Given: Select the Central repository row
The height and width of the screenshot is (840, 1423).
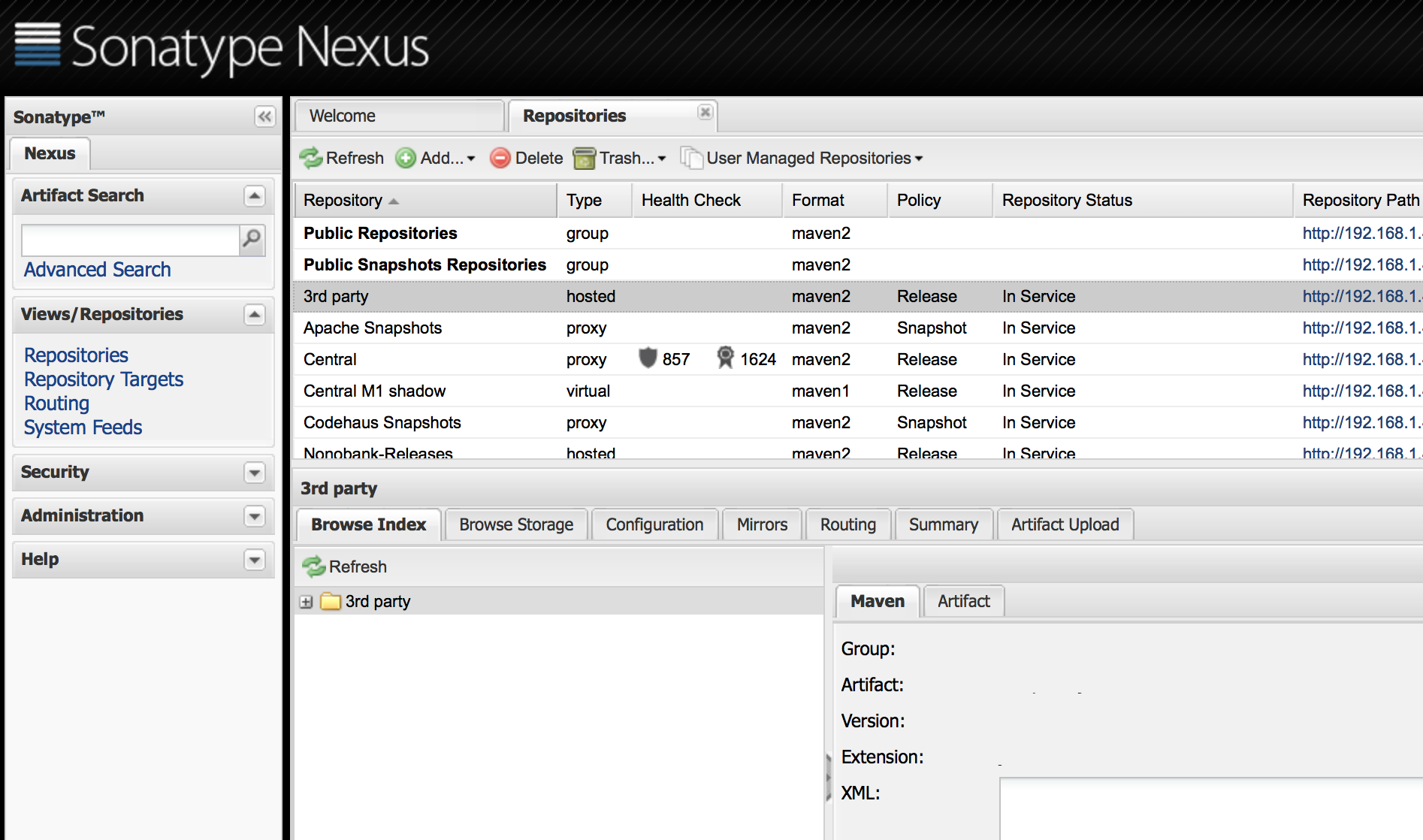Looking at the screenshot, I should (x=858, y=360).
